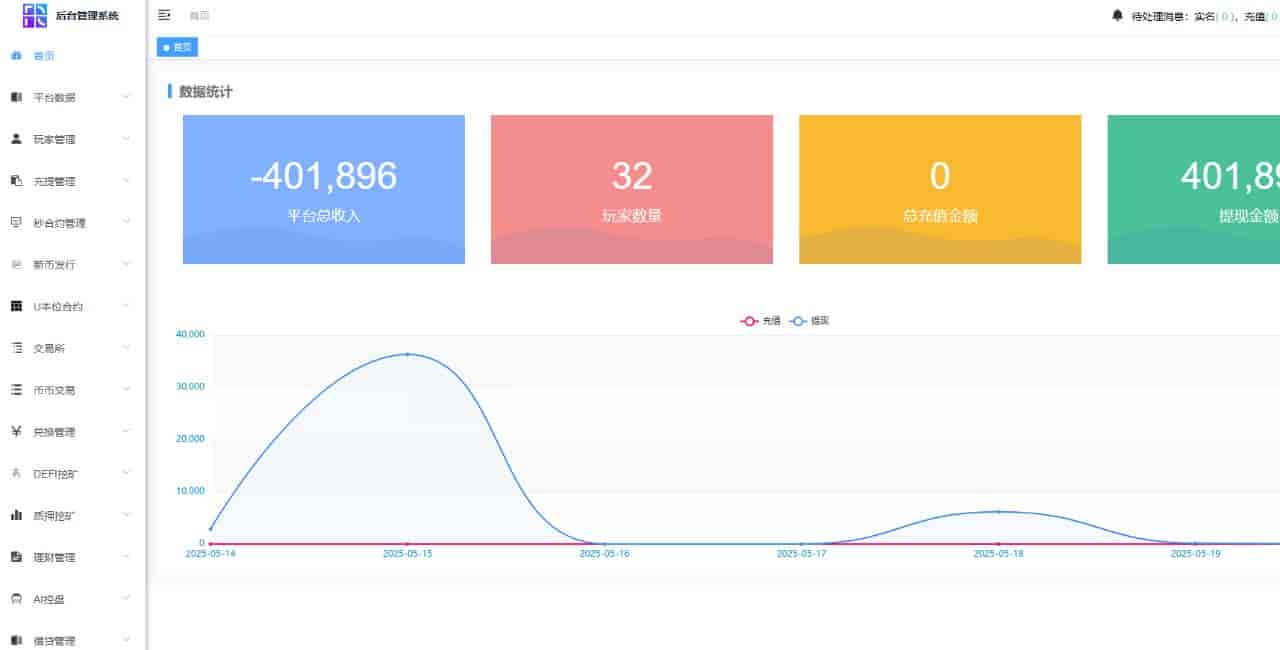The image size is (1280, 650).
Task: Expand the 秒合约管理 menu chevron
Action: coord(126,223)
